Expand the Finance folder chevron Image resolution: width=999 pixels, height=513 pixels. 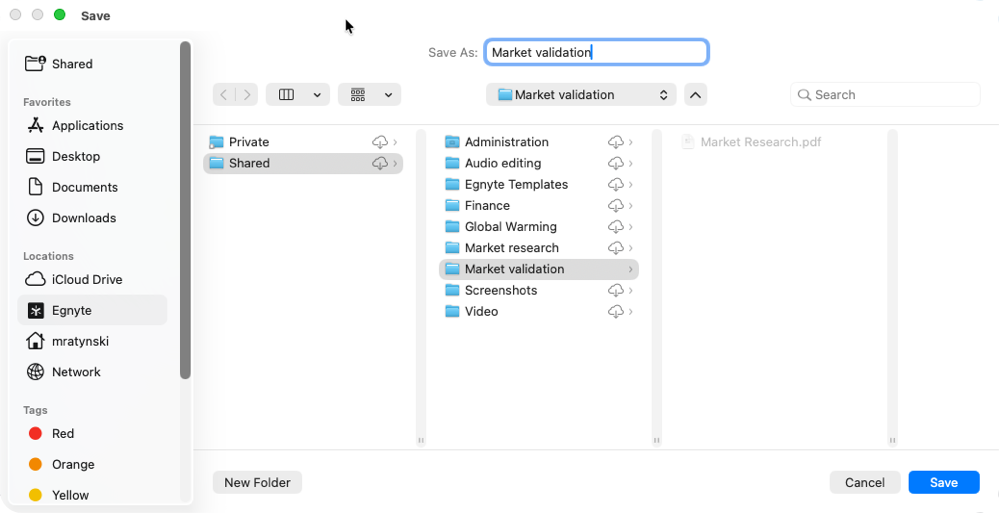(x=631, y=205)
